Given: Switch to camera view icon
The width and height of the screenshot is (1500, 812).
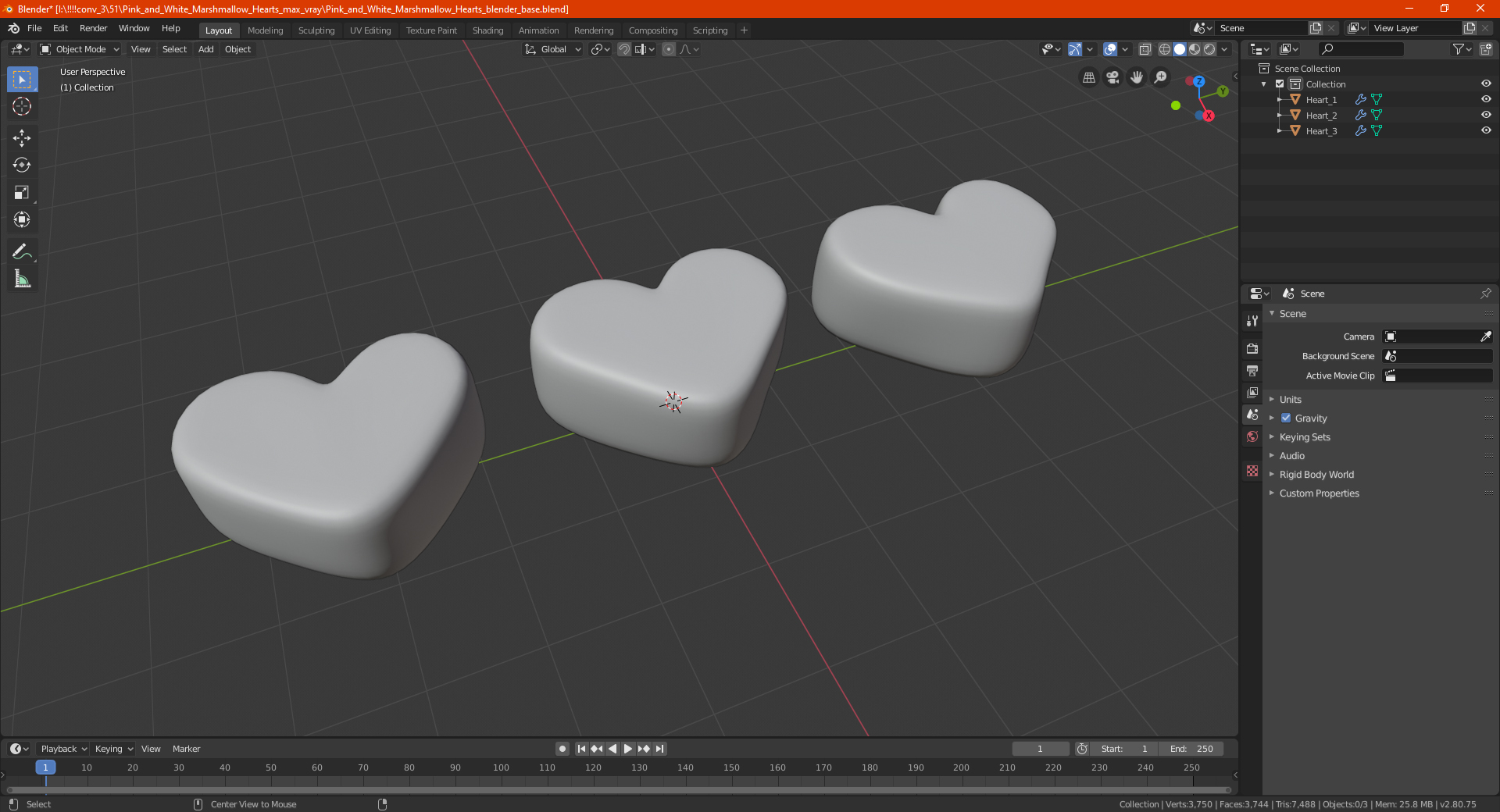Looking at the screenshot, I should (1113, 77).
